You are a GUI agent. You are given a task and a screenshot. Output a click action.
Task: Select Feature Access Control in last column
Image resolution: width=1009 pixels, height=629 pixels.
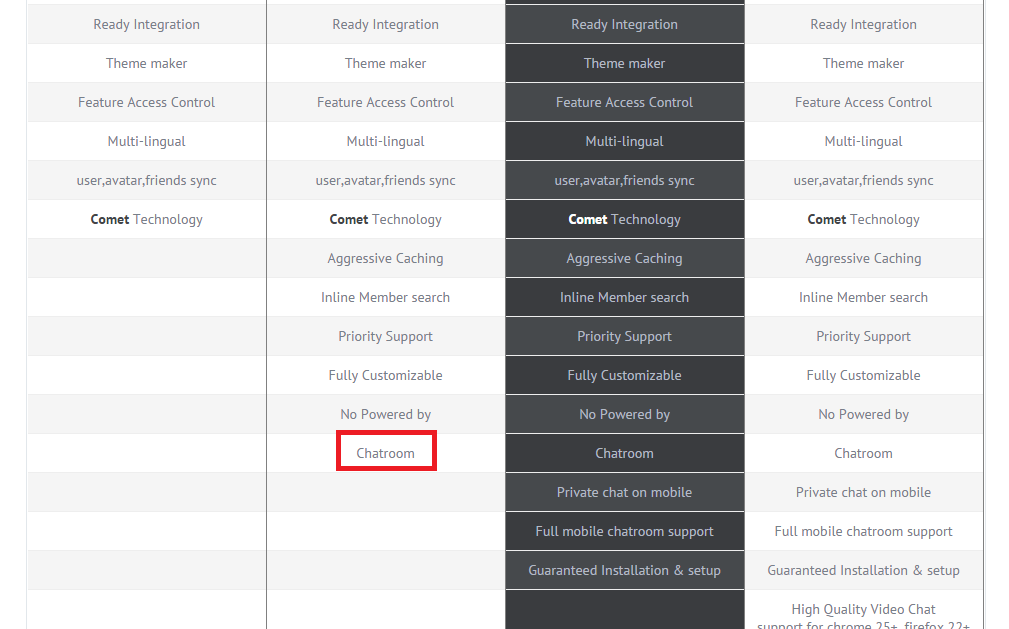pos(863,102)
